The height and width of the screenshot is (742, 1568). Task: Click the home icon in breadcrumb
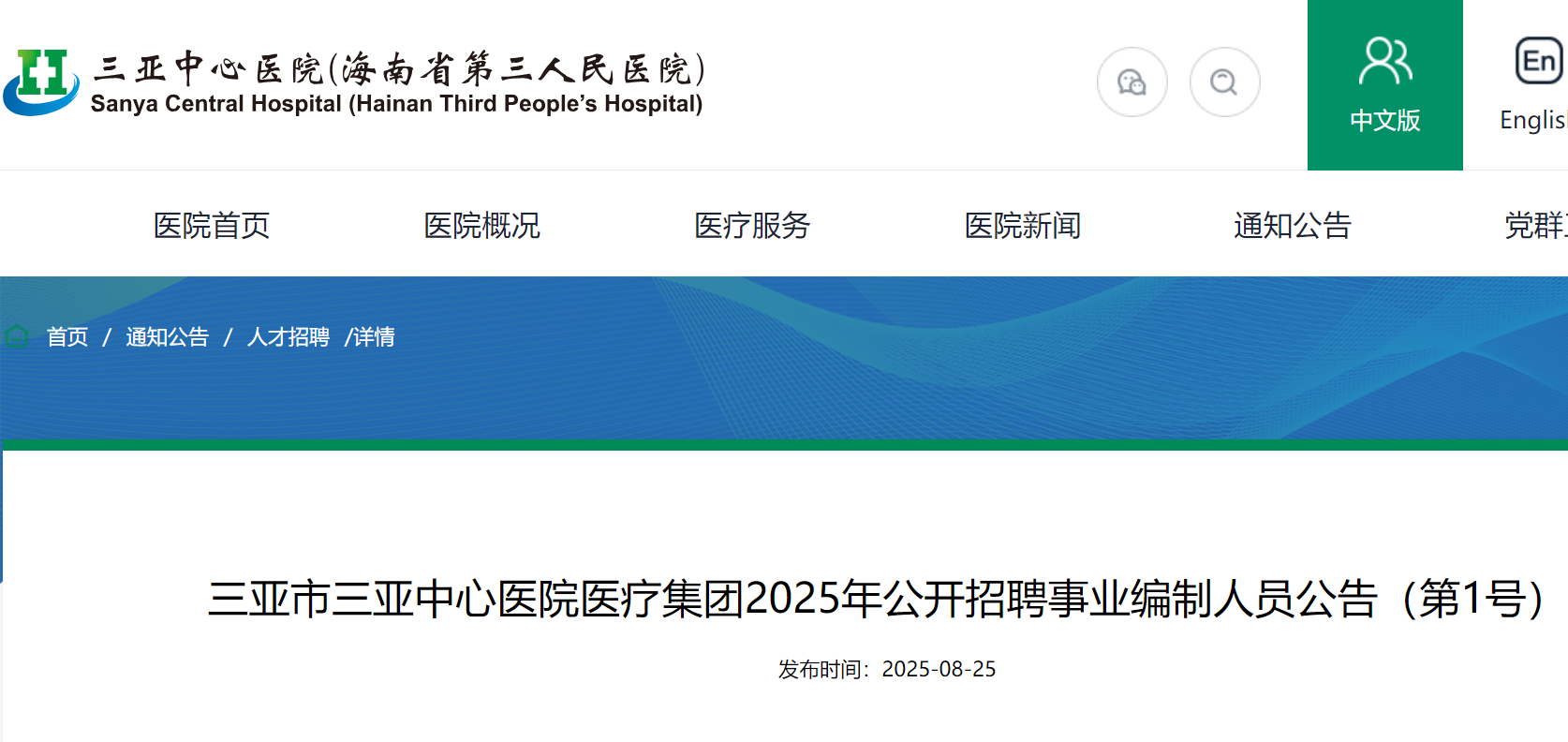pos(17,336)
